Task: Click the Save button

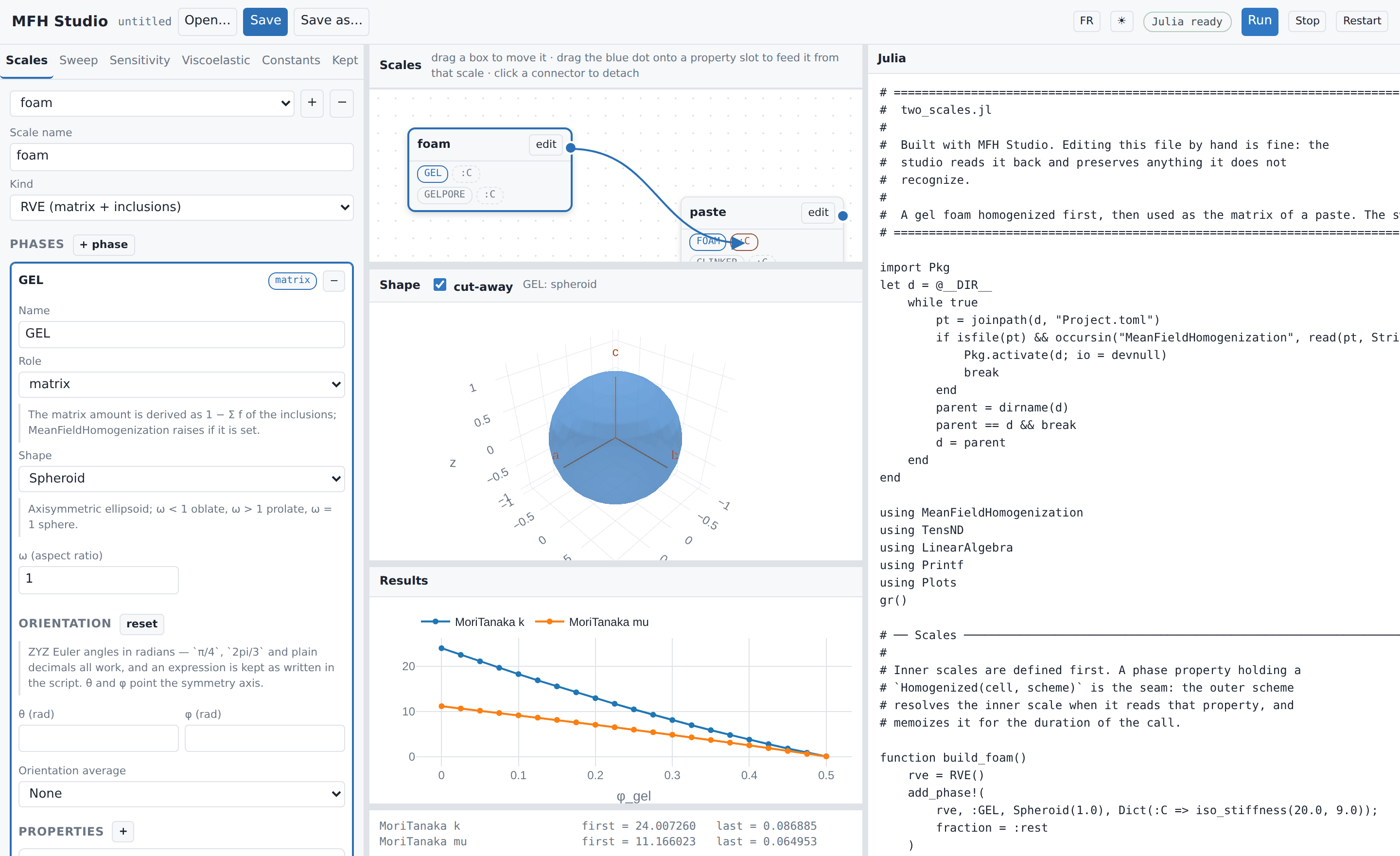Action: [x=265, y=21]
